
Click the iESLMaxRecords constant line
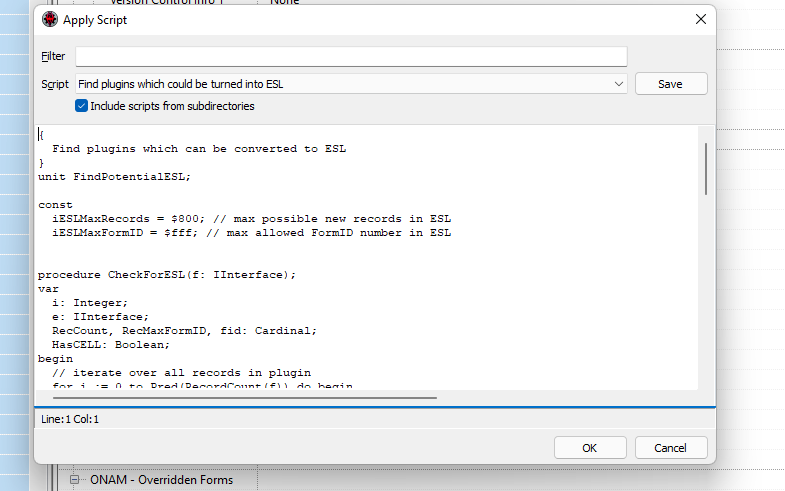click(x=251, y=219)
